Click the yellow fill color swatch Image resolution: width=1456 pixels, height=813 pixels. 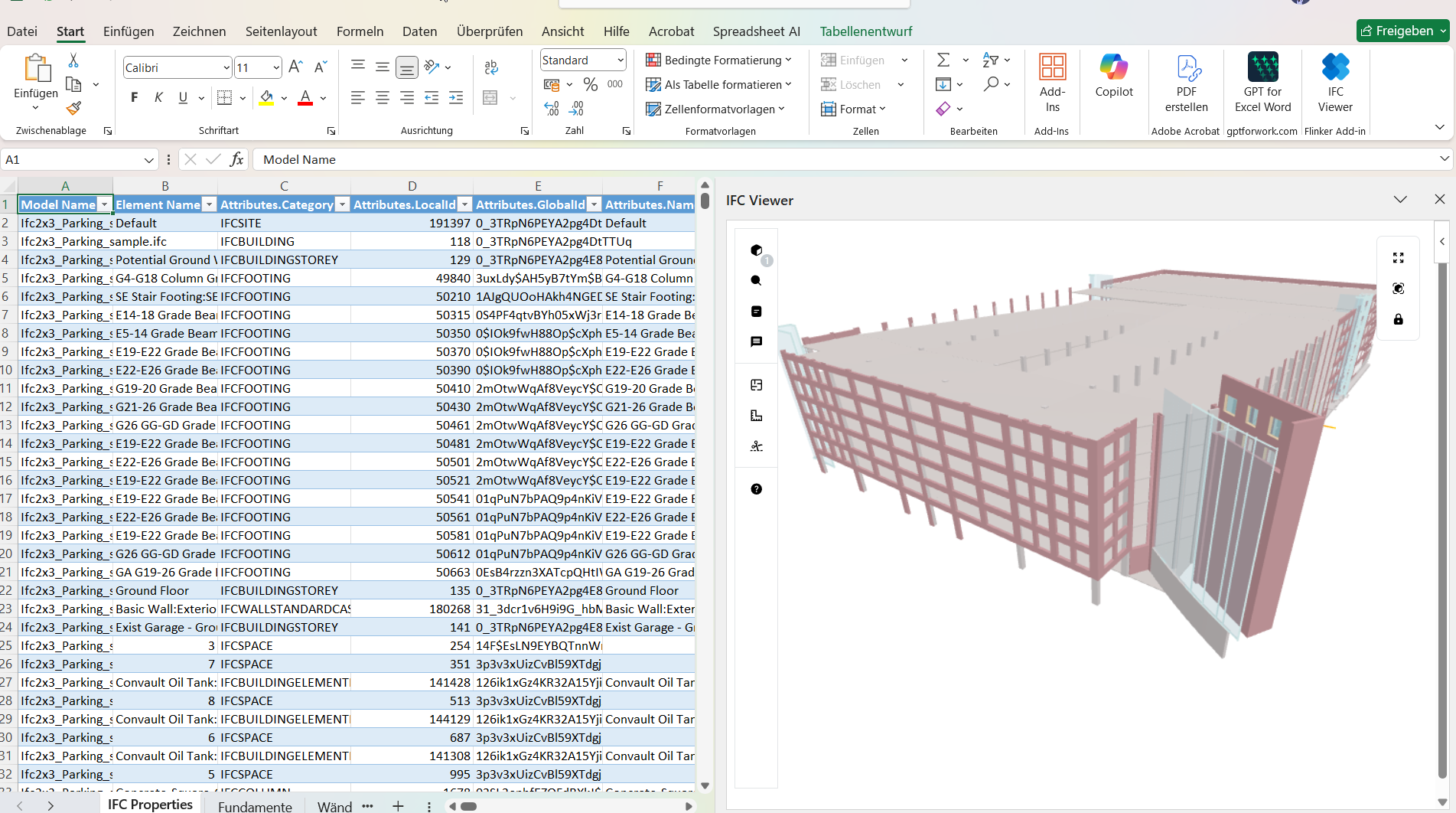click(266, 98)
